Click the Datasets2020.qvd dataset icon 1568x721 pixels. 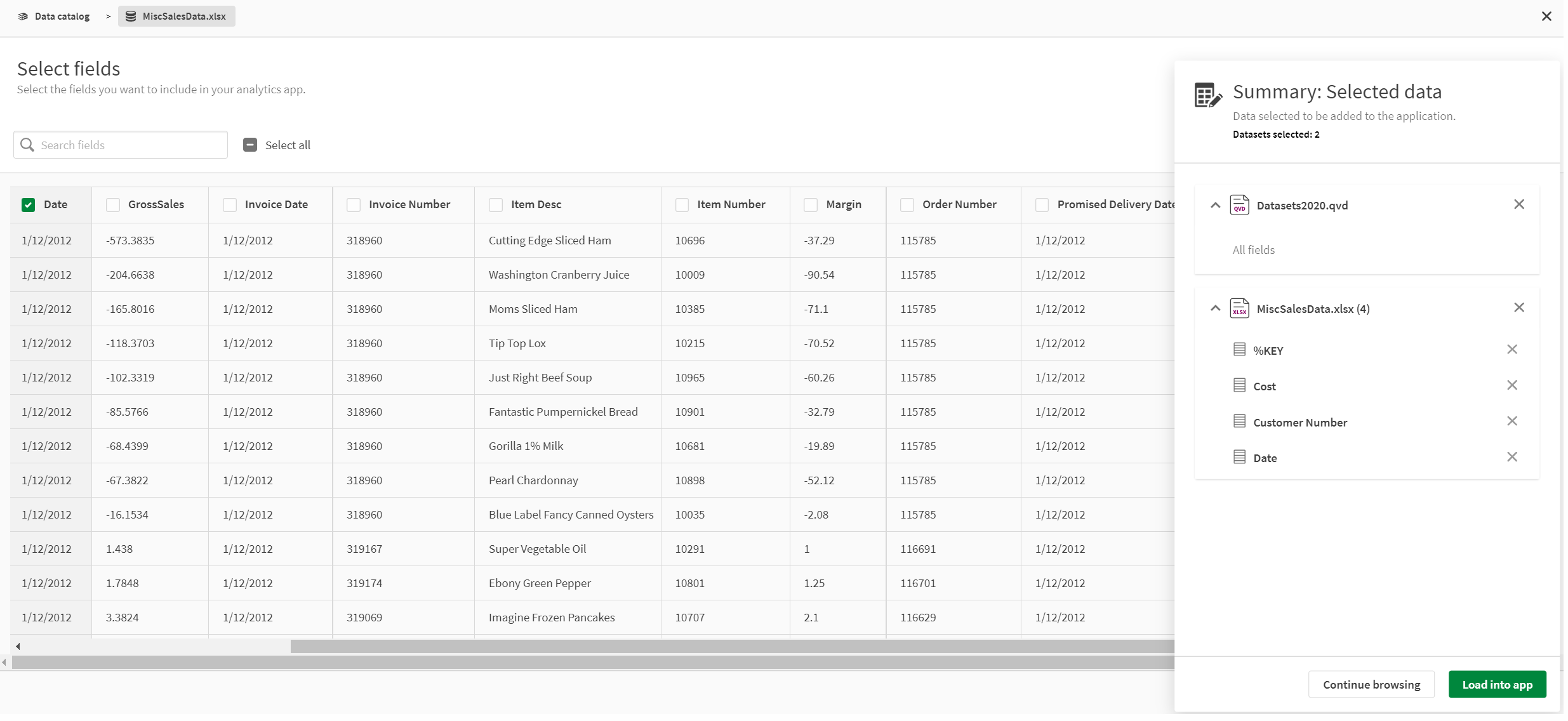tap(1239, 204)
